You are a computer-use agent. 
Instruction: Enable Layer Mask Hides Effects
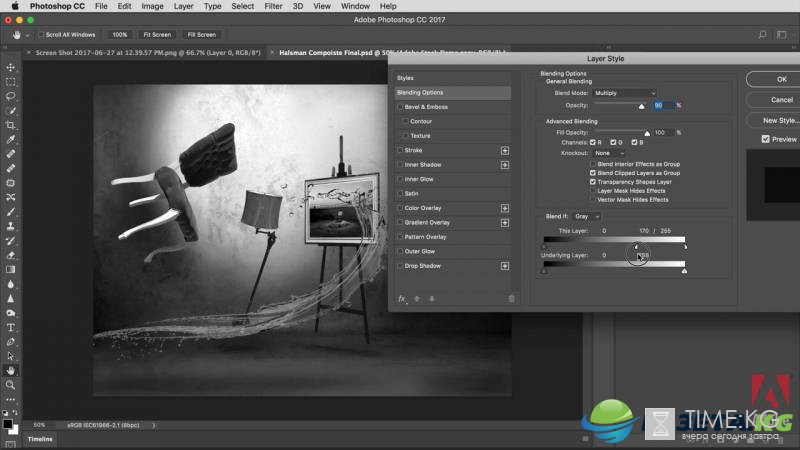tap(593, 191)
